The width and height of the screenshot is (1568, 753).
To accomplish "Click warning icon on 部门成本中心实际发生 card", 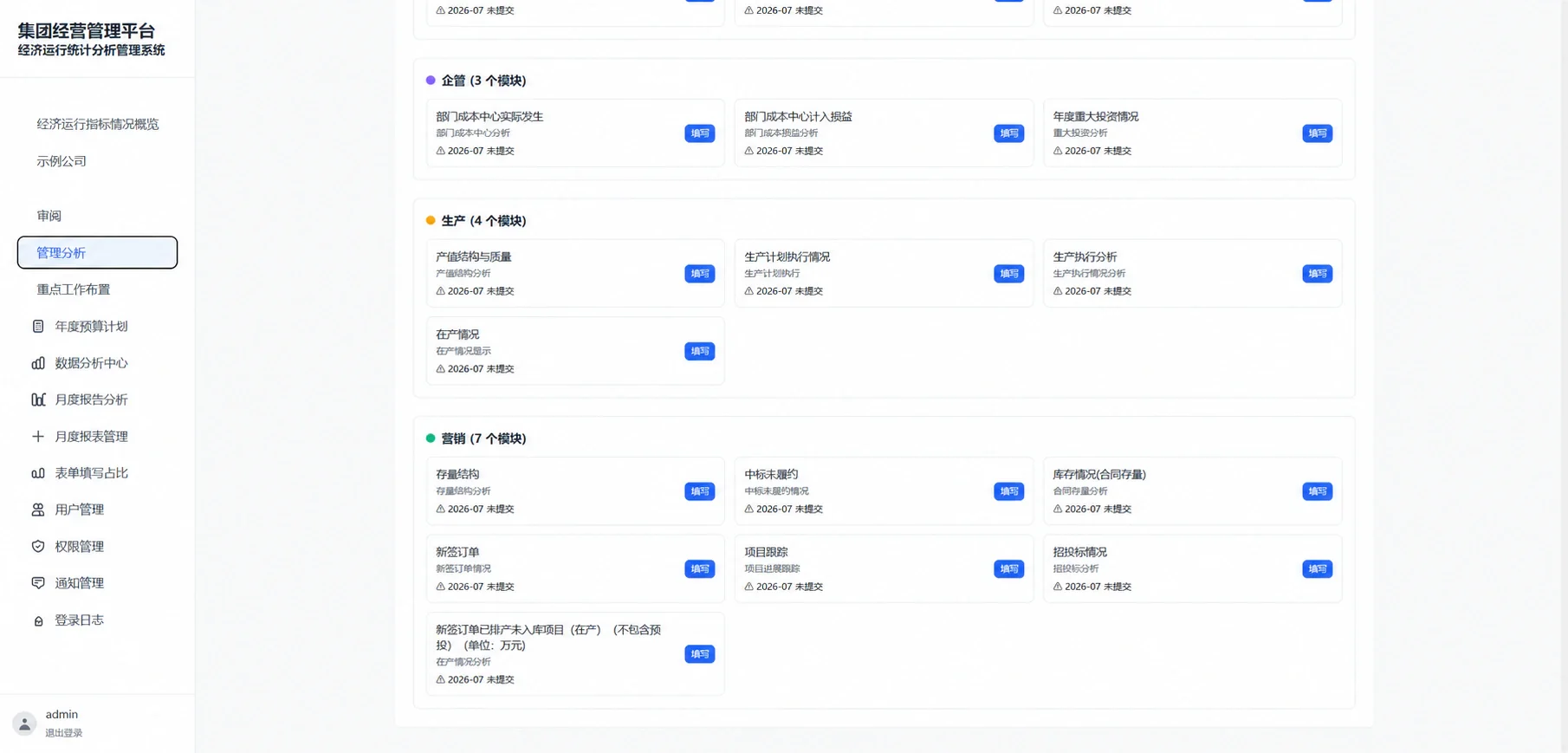I will [x=440, y=151].
